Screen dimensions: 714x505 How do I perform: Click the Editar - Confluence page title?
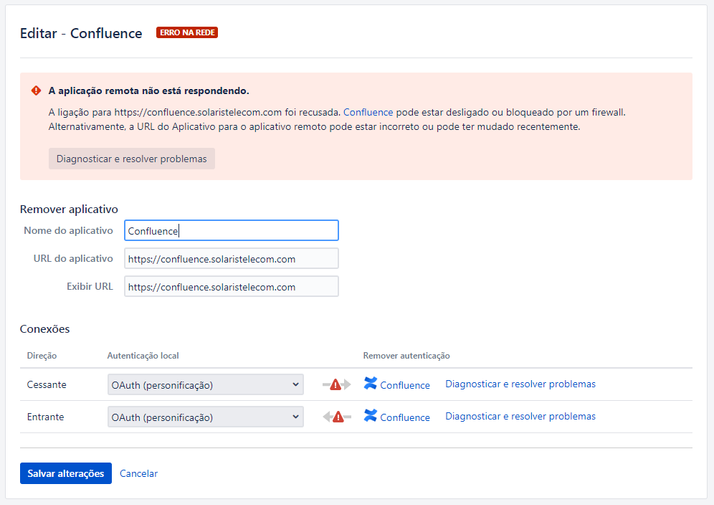pyautogui.click(x=81, y=33)
